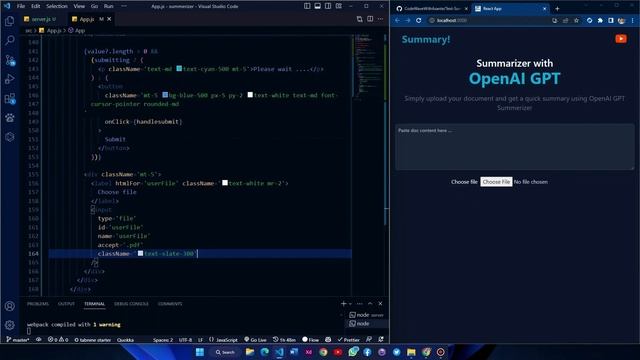This screenshot has width=640, height=360.
Task: Click the App symbol in breadcrumb
Action: pos(80,30)
